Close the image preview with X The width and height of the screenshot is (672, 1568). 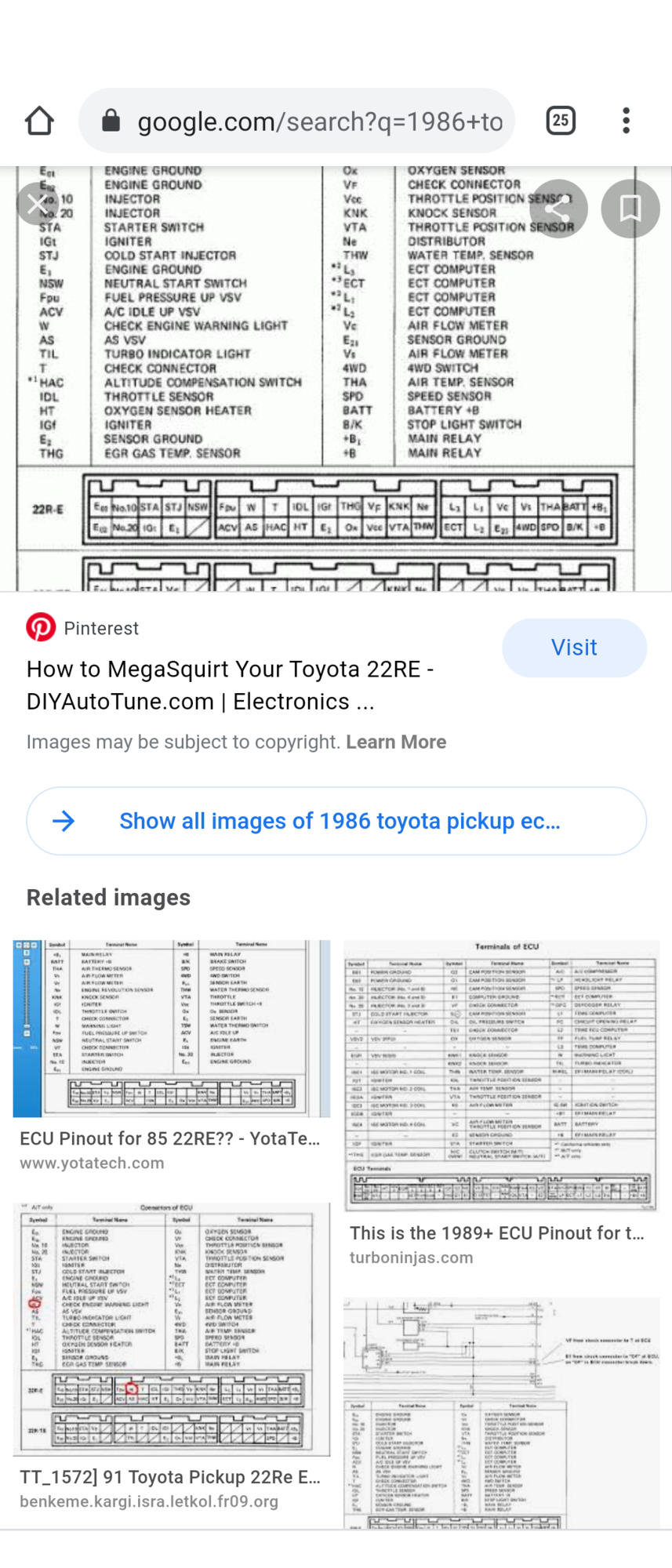pos(37,206)
